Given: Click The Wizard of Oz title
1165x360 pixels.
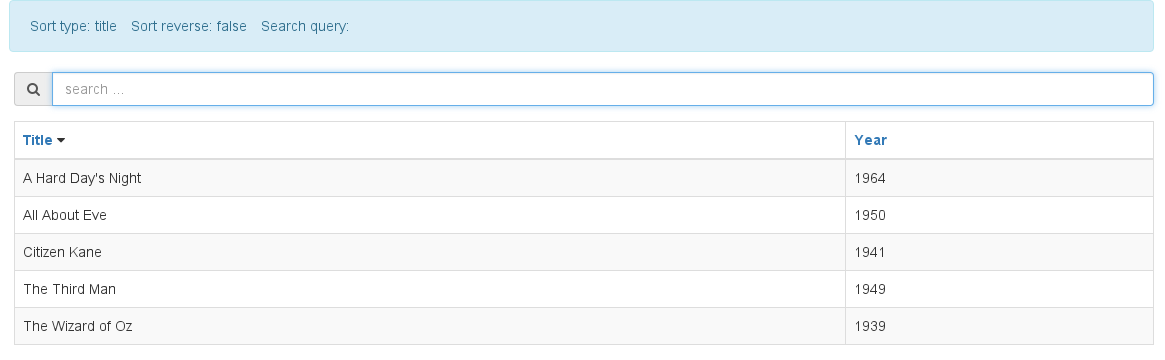Looking at the screenshot, I should [x=78, y=326].
